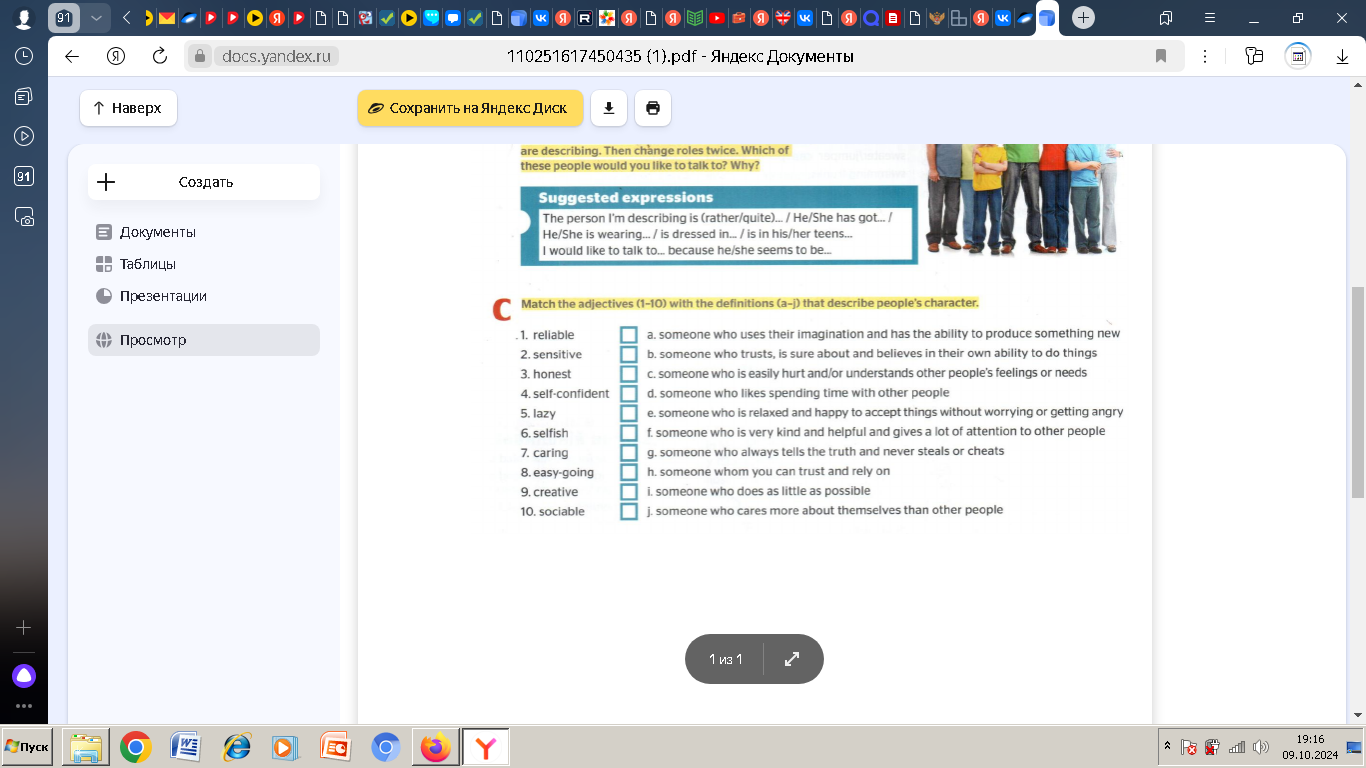Open the calendar widget toolbar icon
The height and width of the screenshot is (768, 1366).
coord(1298,57)
